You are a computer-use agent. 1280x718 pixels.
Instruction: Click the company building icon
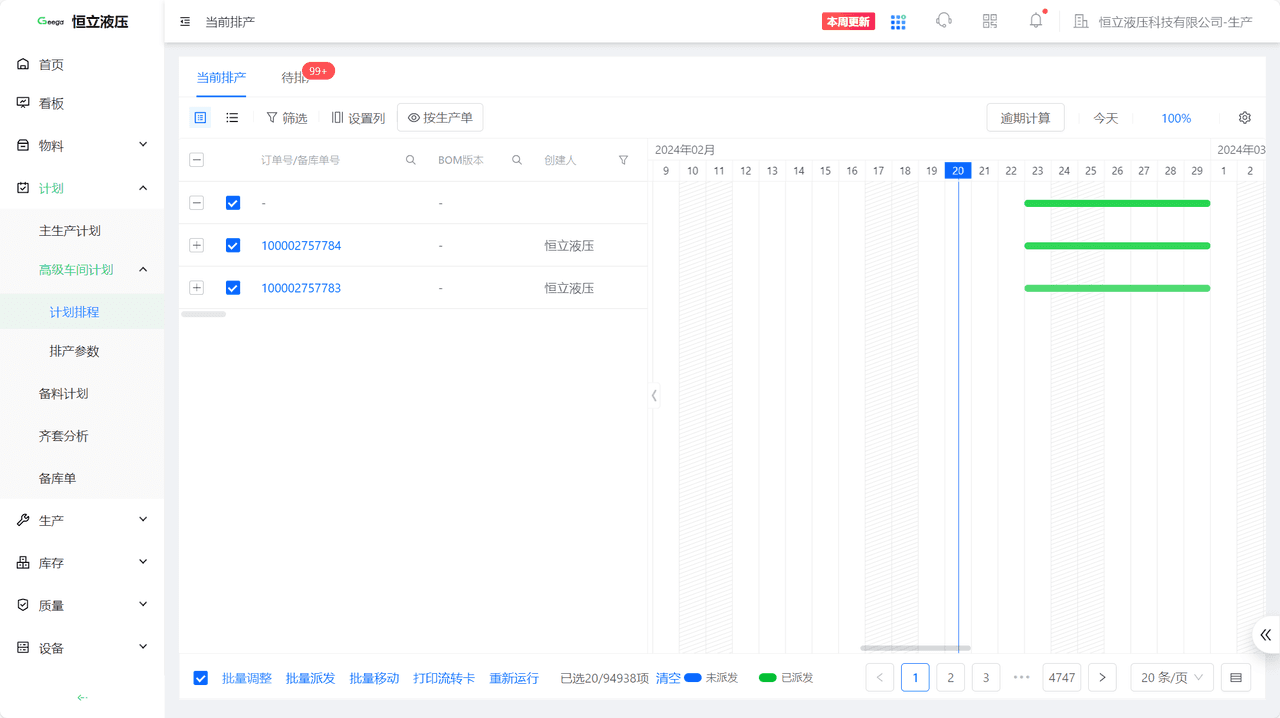pyautogui.click(x=1081, y=21)
